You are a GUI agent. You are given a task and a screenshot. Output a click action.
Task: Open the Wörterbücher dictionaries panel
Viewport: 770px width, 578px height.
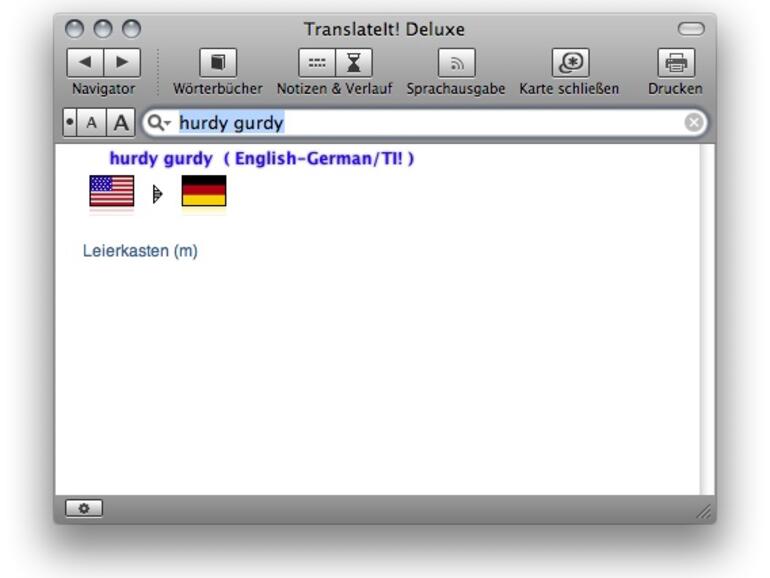[218, 62]
